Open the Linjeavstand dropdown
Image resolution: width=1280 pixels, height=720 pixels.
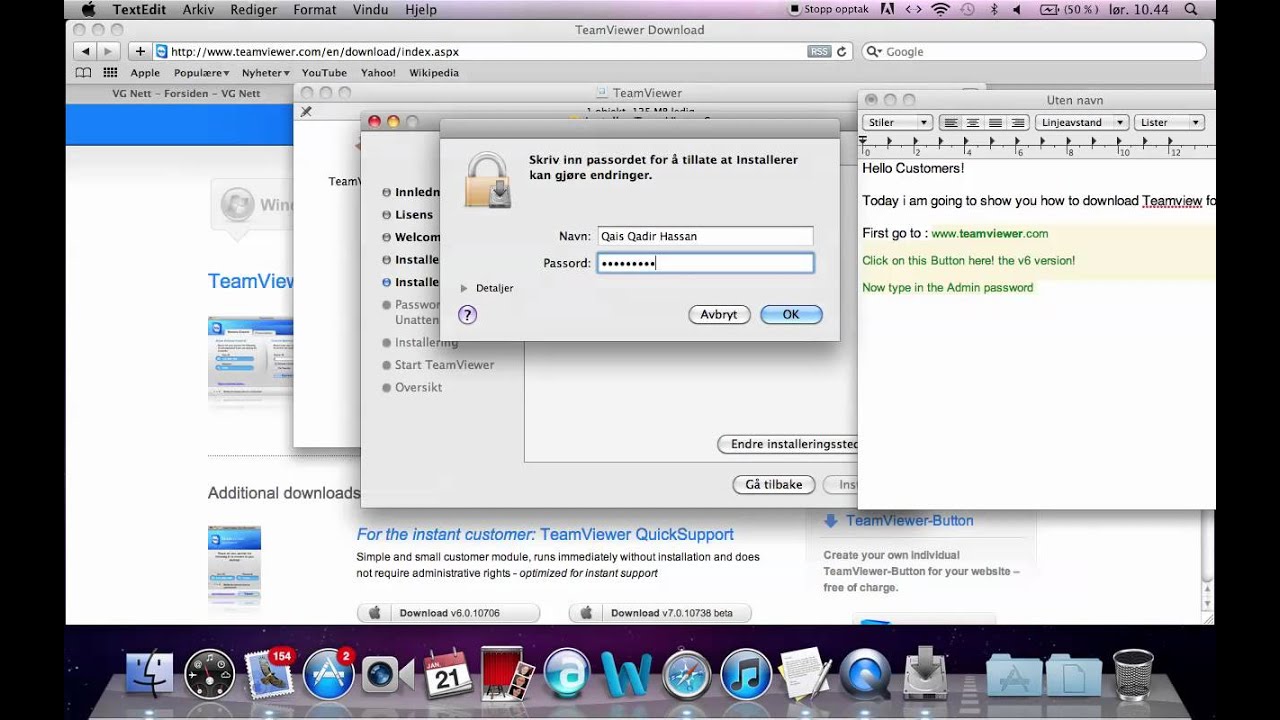tap(1081, 122)
